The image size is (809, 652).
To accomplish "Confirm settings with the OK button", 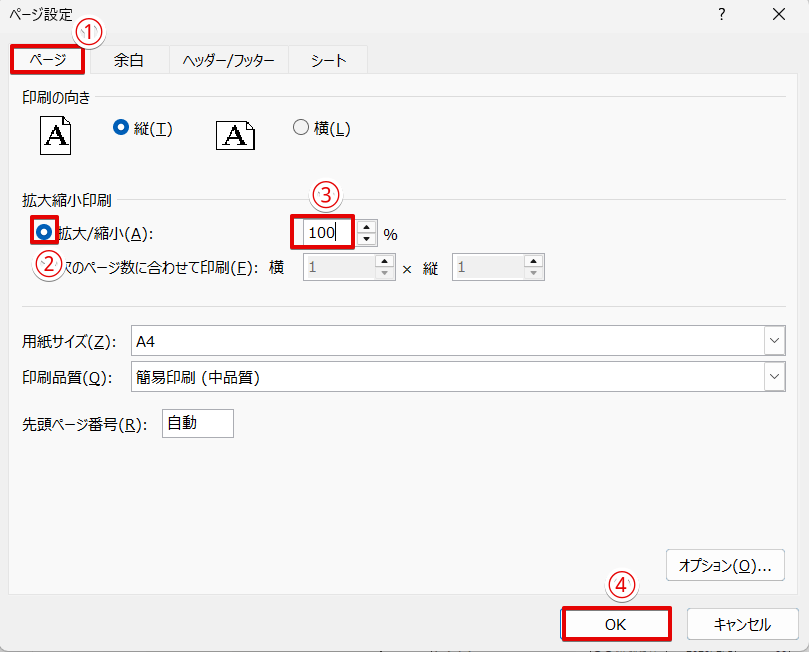I will click(x=616, y=623).
